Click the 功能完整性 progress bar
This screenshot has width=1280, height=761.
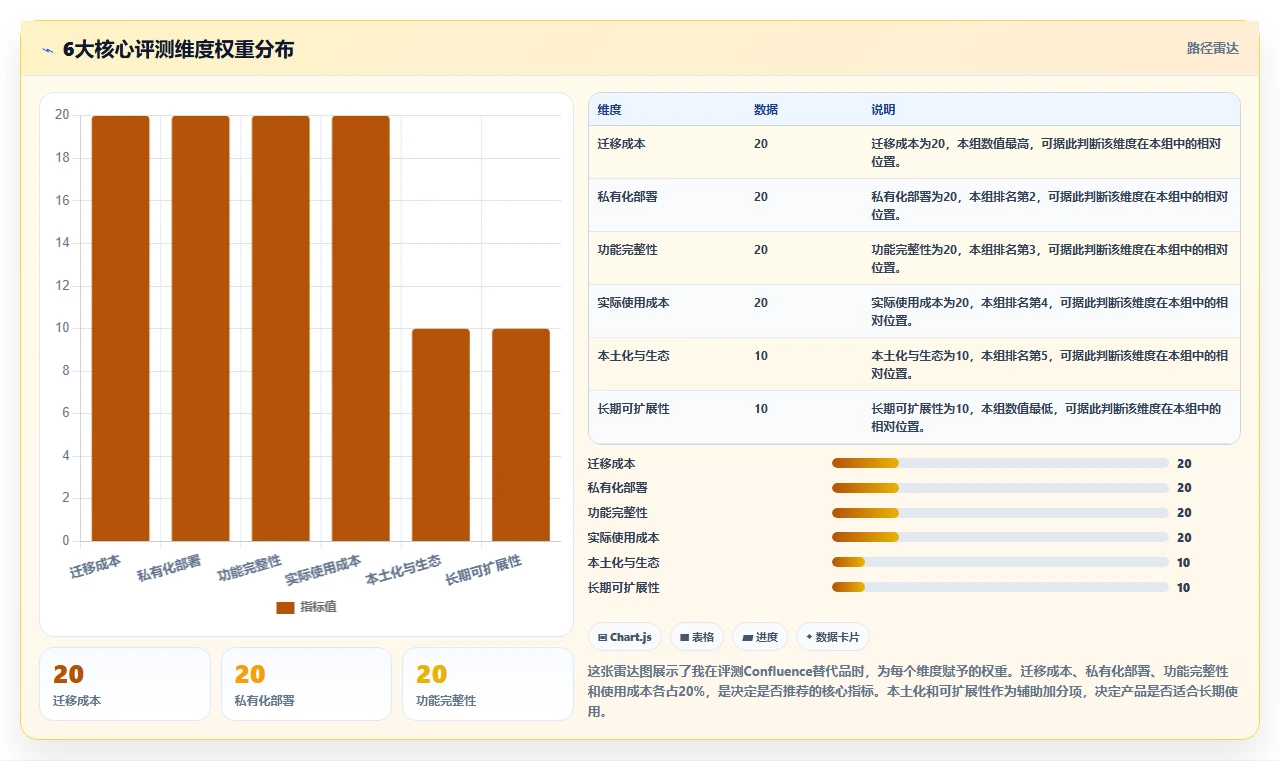[x=1000, y=513]
